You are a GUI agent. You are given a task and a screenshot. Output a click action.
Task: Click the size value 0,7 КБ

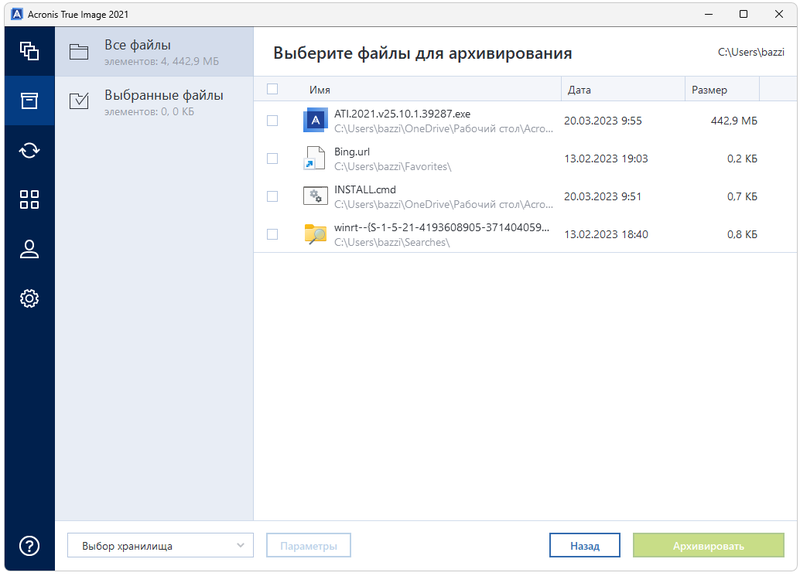[742, 196]
